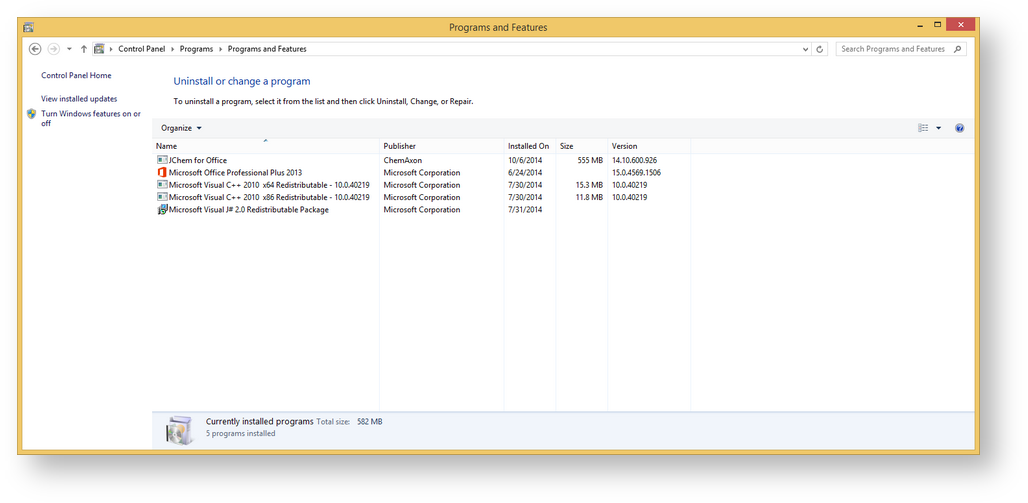Screen dimensions: 1028x503
Task: Click the Search Programs and Features box
Action: click(893, 49)
